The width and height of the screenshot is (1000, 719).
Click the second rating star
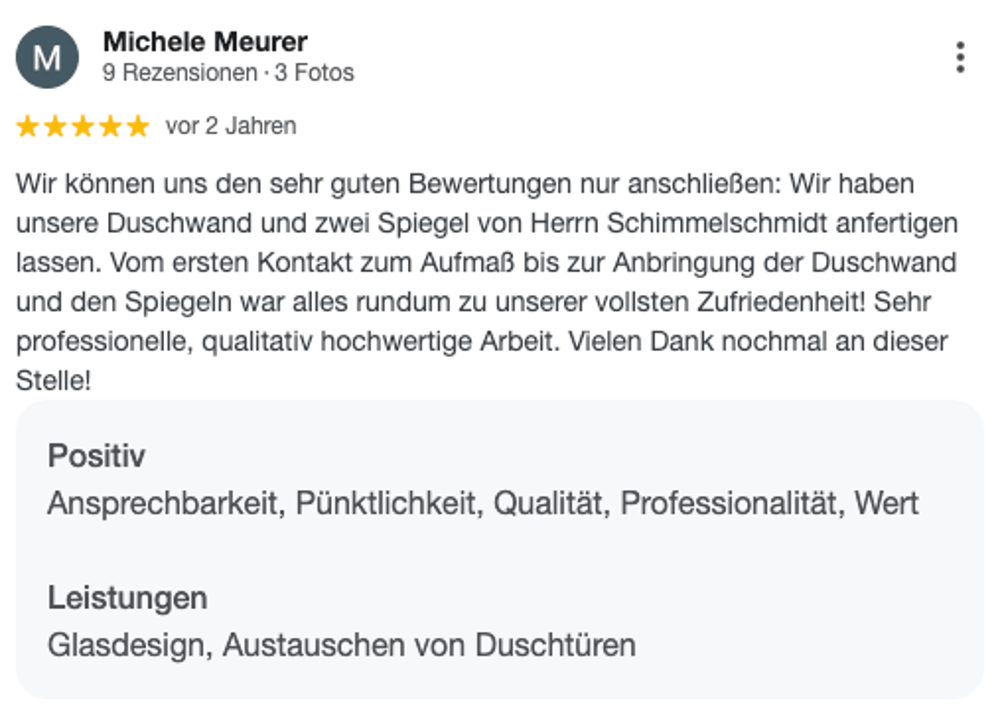coord(55,126)
